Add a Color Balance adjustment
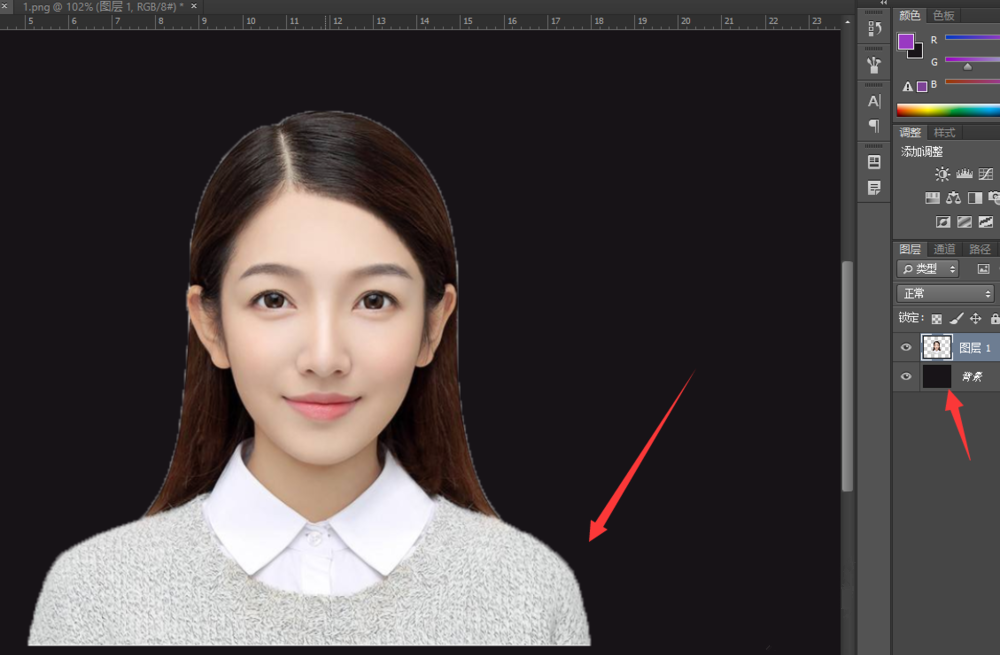The width and height of the screenshot is (1000, 655). [x=953, y=198]
